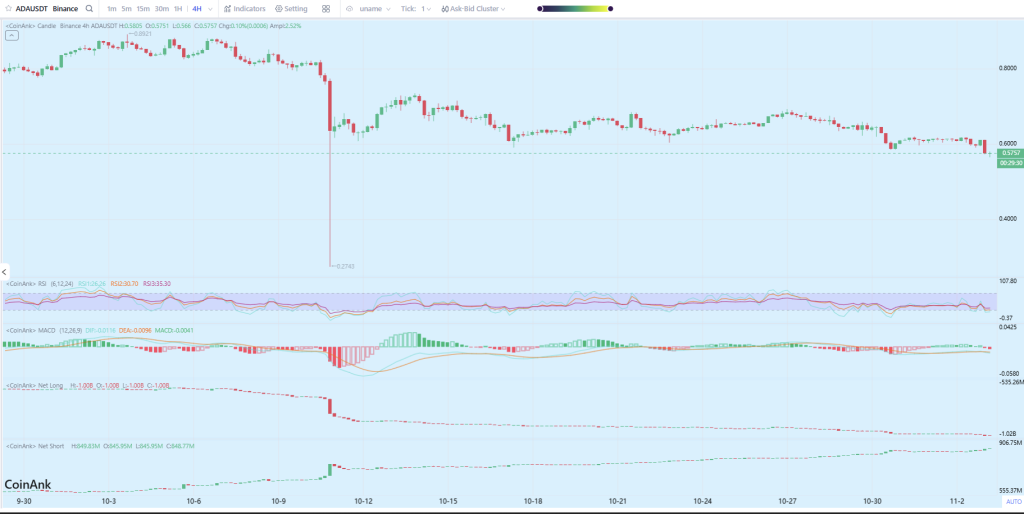Click the CoinAnk RSI indicator legend
1024x514 pixels.
click(26, 284)
